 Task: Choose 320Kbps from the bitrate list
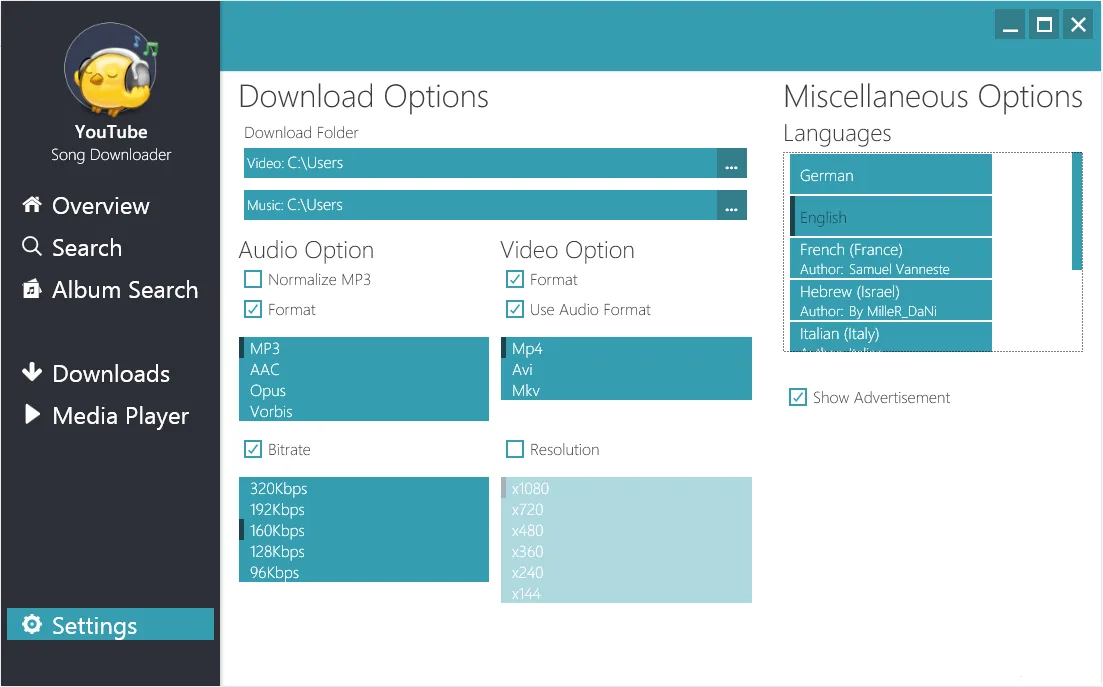(x=279, y=489)
